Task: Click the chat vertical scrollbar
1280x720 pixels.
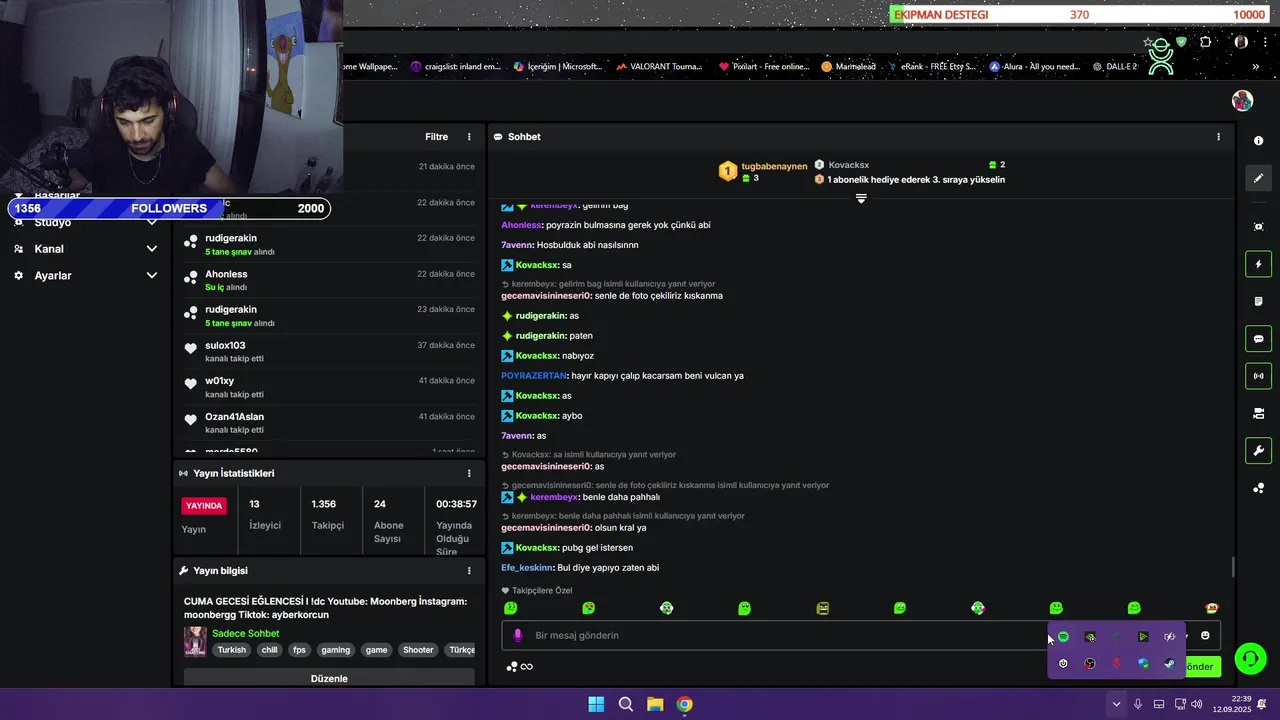Action: click(x=1232, y=567)
